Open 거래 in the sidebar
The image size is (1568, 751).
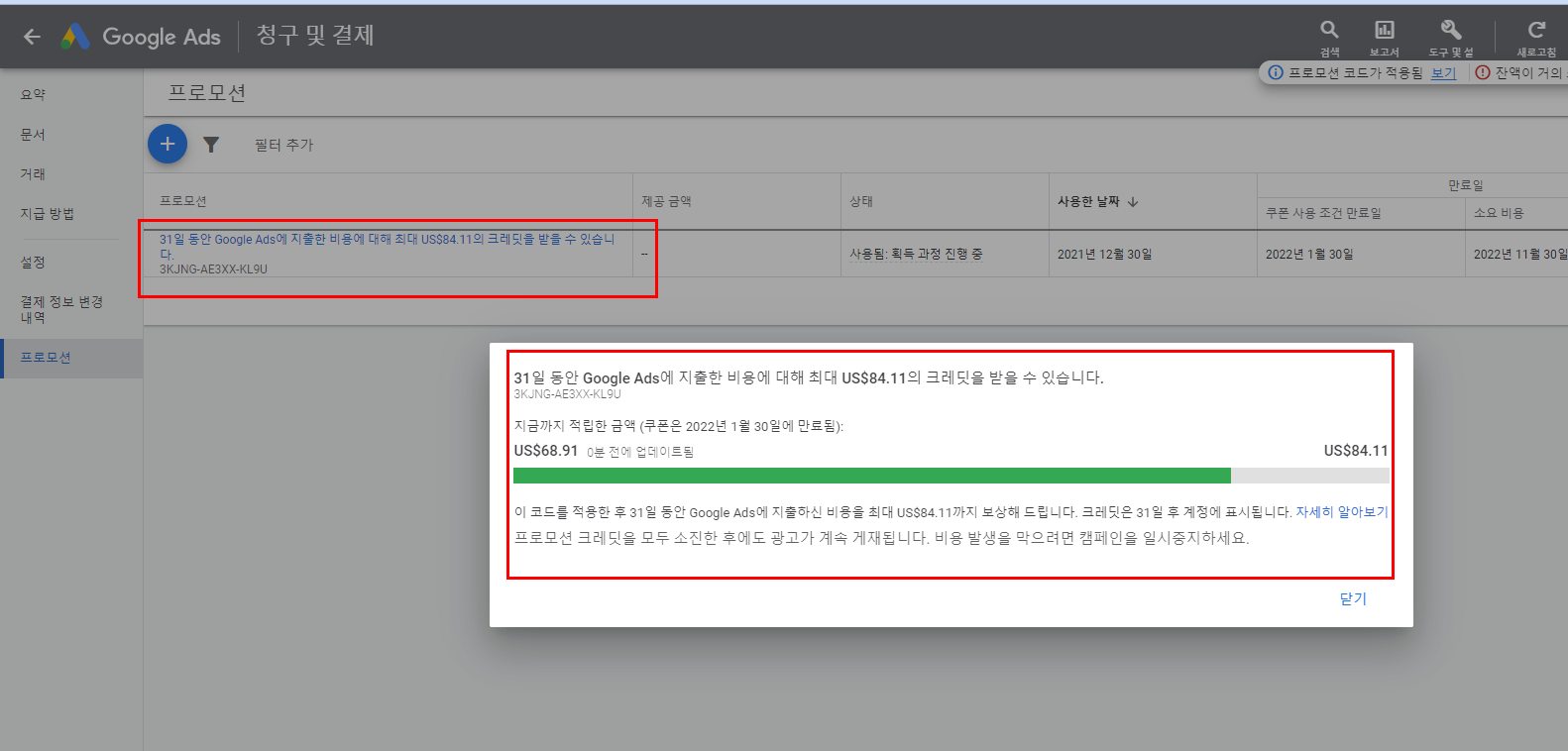33,173
